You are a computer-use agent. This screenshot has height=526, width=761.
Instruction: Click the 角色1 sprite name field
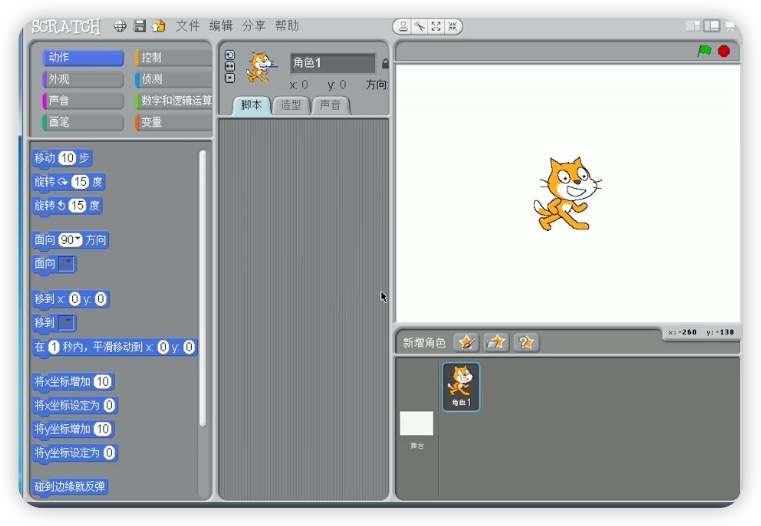coord(332,64)
